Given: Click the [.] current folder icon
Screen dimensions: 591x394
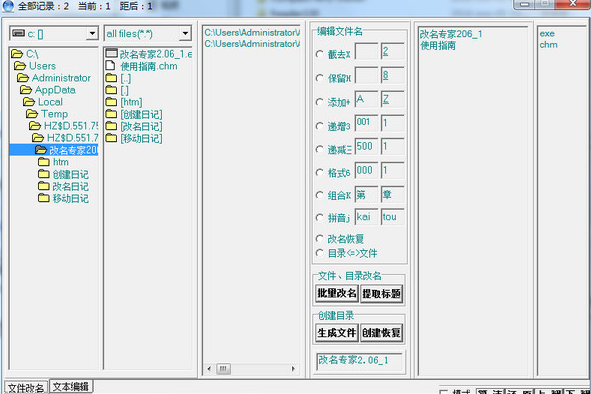Looking at the screenshot, I should click(111, 90).
